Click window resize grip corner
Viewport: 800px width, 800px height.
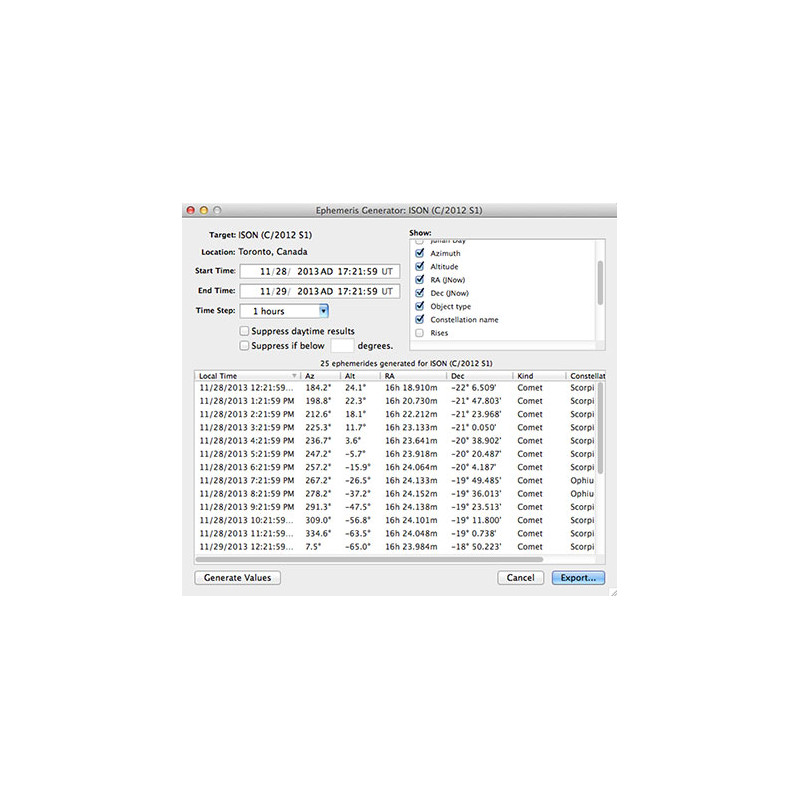613,592
